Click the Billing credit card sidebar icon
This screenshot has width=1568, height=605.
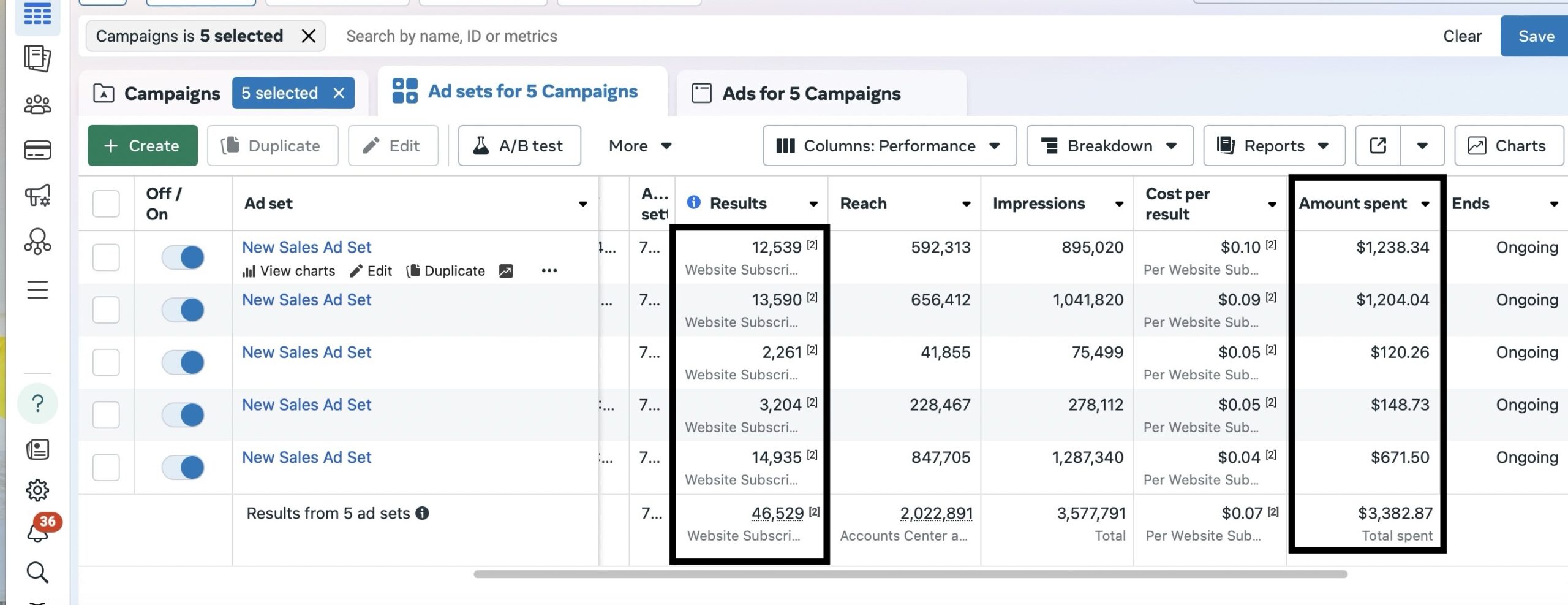[37, 150]
